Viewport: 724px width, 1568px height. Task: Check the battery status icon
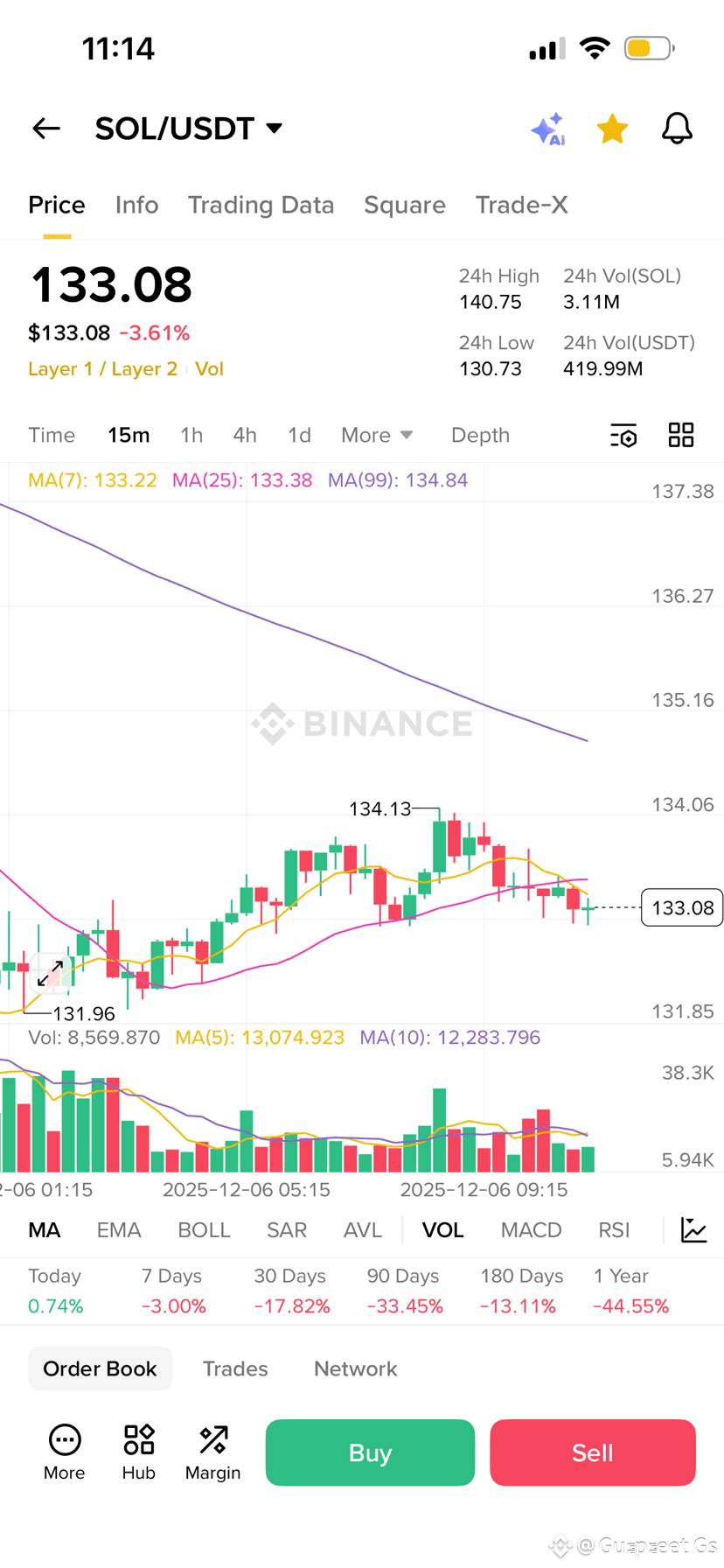coord(649,48)
